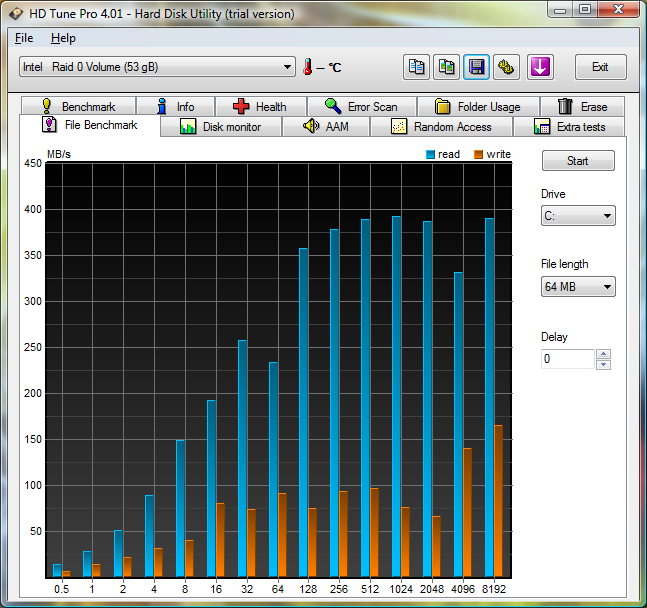
Task: Click the 0.5 x-axis label
Action: 61,589
